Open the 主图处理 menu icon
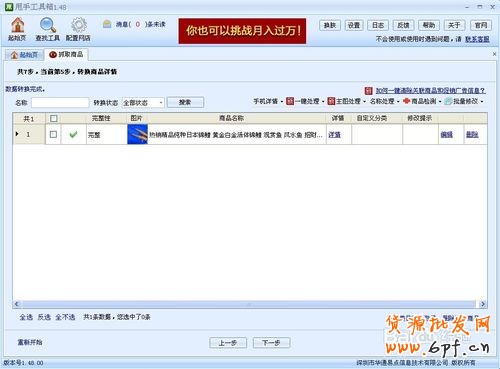Screen dimensions: 500x369 tap(331, 101)
